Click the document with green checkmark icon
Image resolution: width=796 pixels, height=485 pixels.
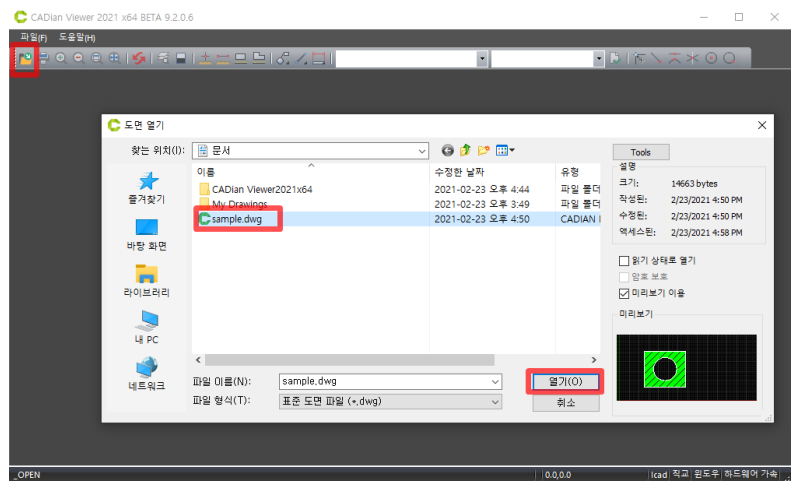tap(615, 58)
